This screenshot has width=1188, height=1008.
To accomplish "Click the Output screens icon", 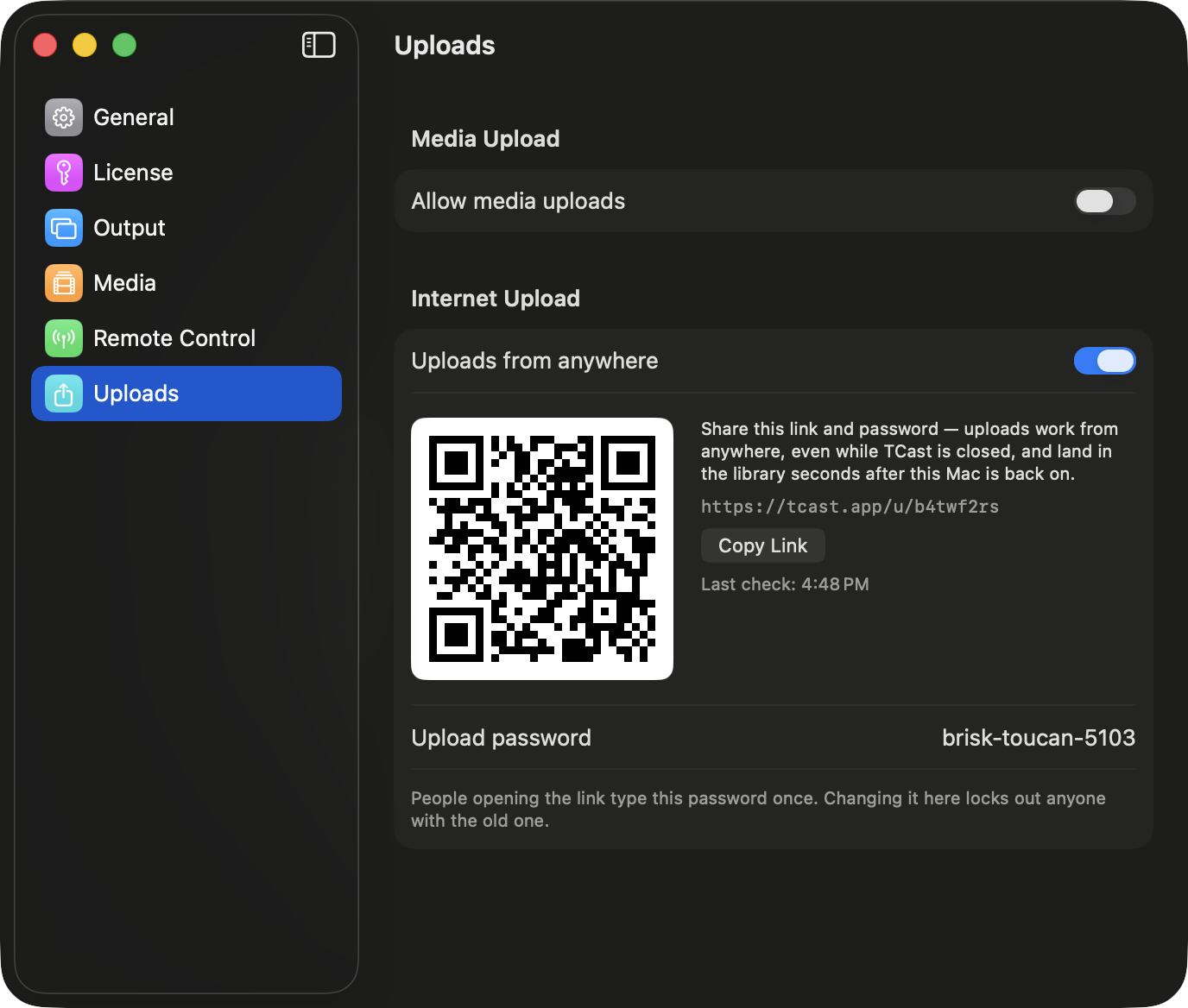I will [64, 228].
